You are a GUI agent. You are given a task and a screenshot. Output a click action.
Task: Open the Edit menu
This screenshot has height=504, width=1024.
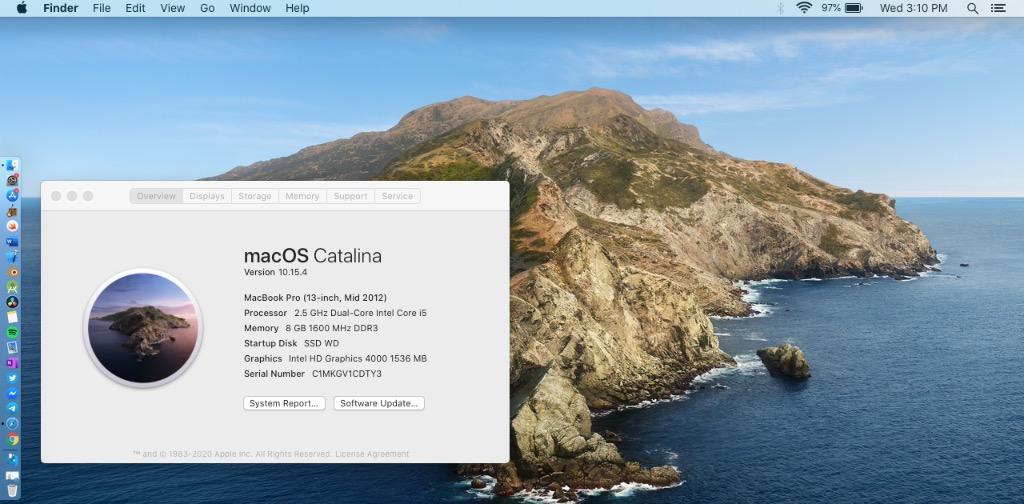(135, 8)
